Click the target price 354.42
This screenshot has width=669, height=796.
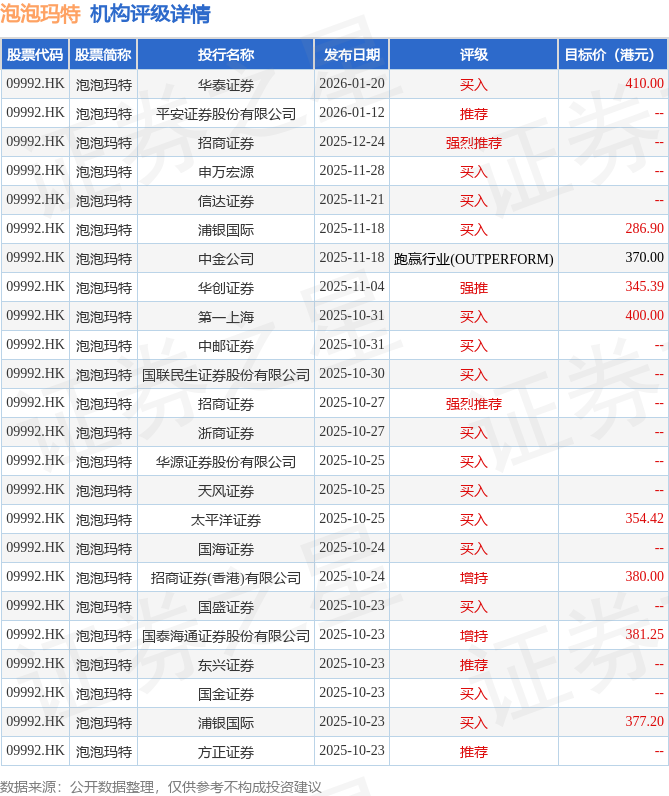pos(644,518)
